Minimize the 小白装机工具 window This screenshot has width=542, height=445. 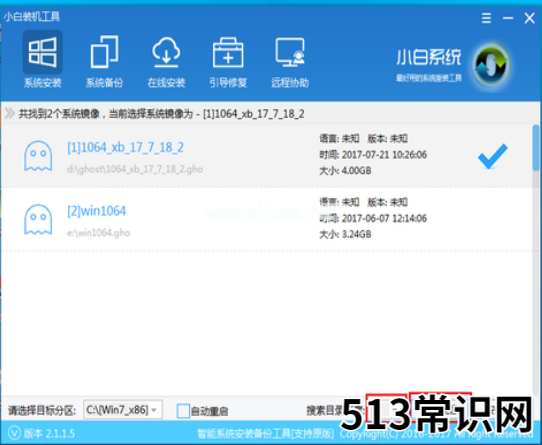508,18
